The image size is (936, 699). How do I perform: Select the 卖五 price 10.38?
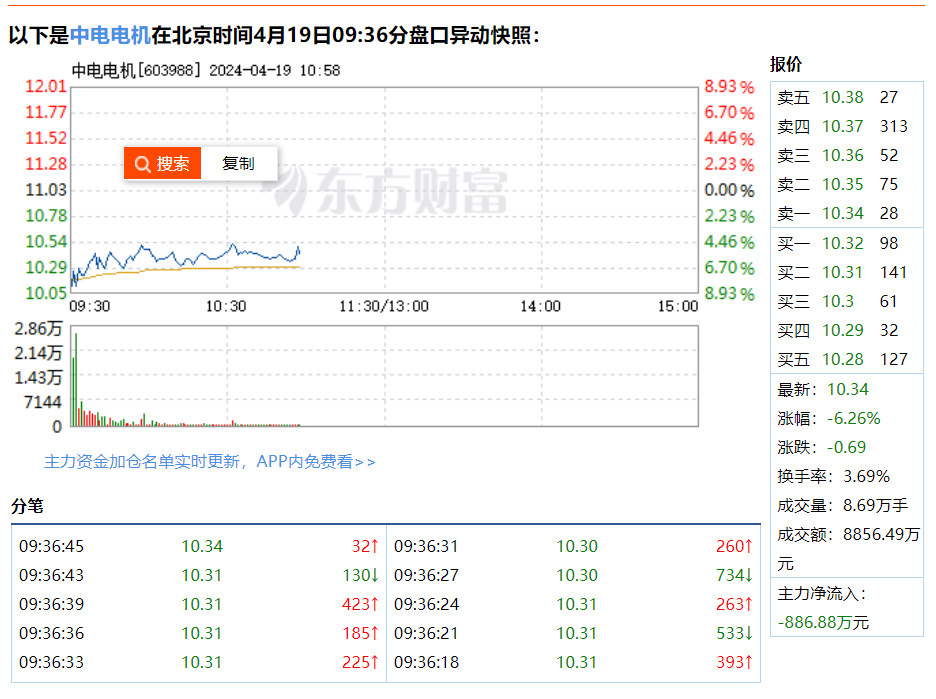click(x=843, y=97)
